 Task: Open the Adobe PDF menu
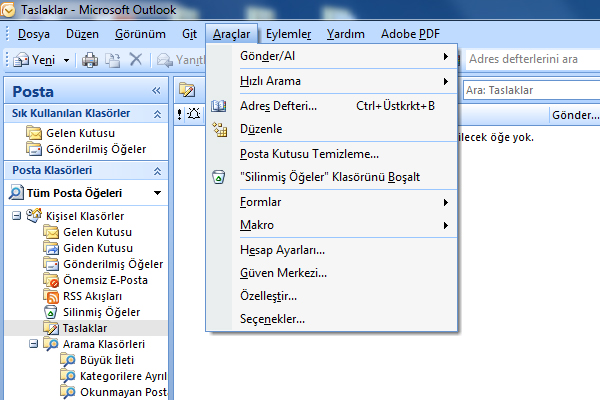point(410,34)
